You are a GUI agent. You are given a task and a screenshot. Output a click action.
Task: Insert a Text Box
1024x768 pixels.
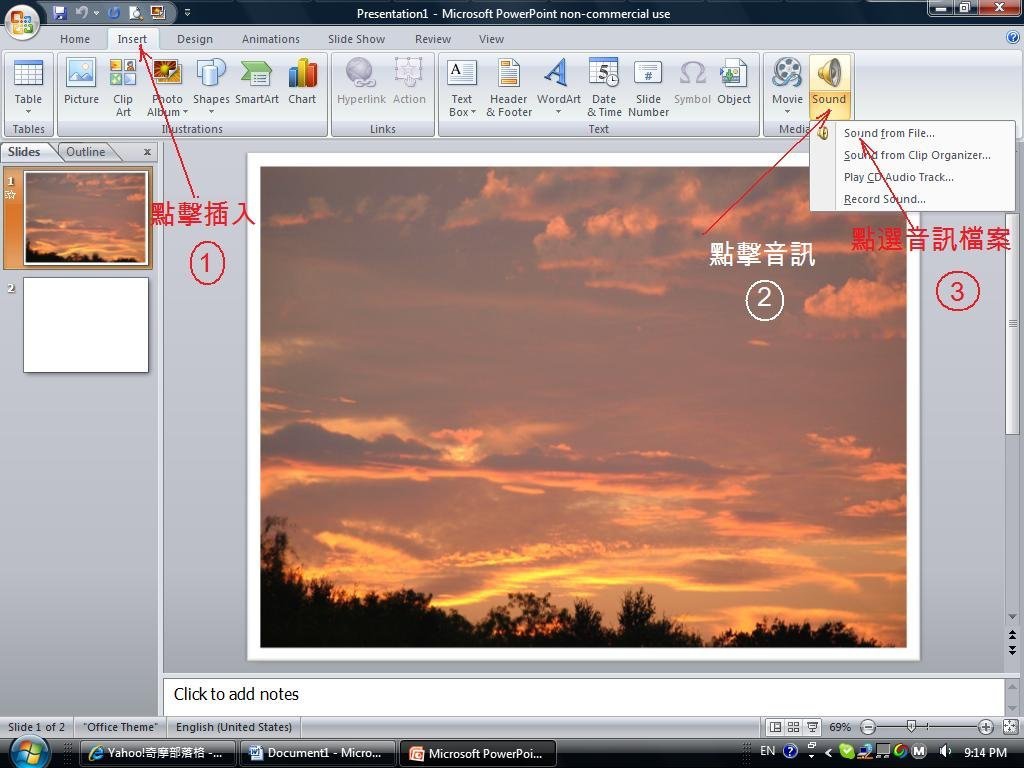[462, 88]
